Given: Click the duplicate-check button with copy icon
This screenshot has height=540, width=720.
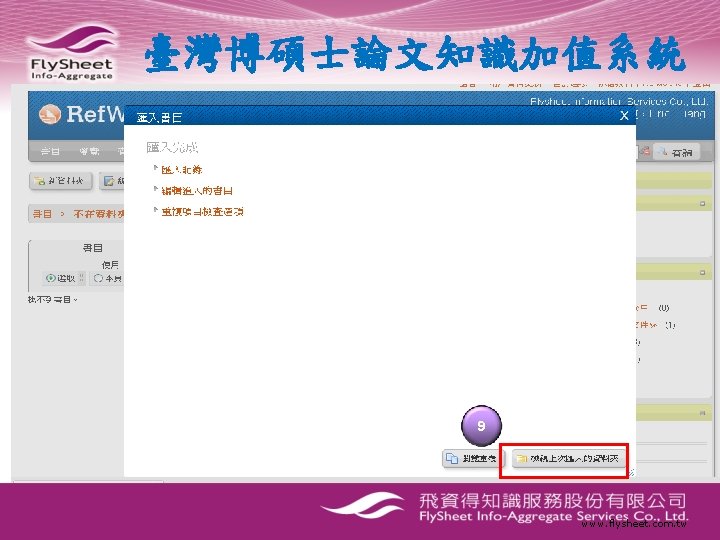Looking at the screenshot, I should 473,458.
